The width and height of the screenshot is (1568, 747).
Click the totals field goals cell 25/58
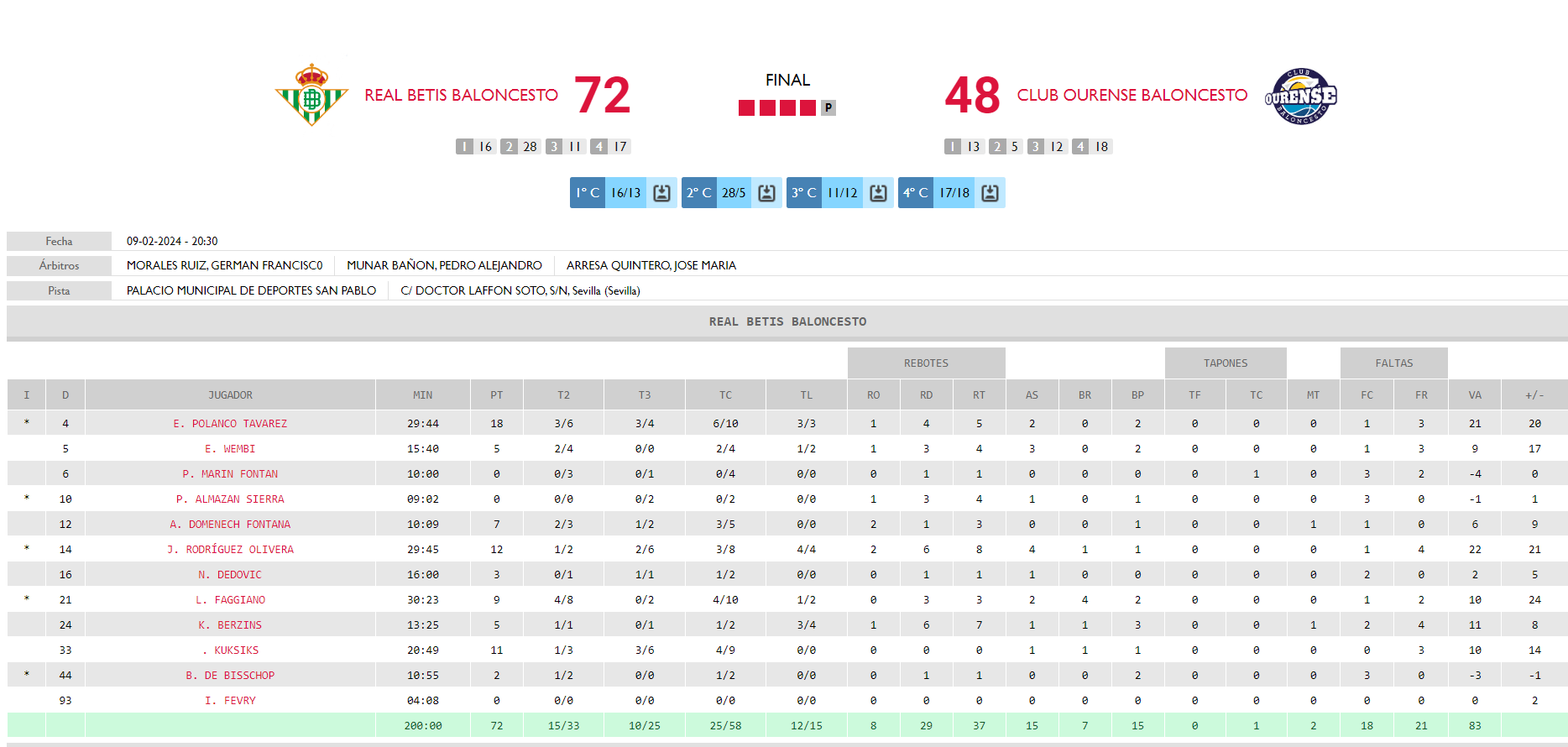click(x=725, y=726)
